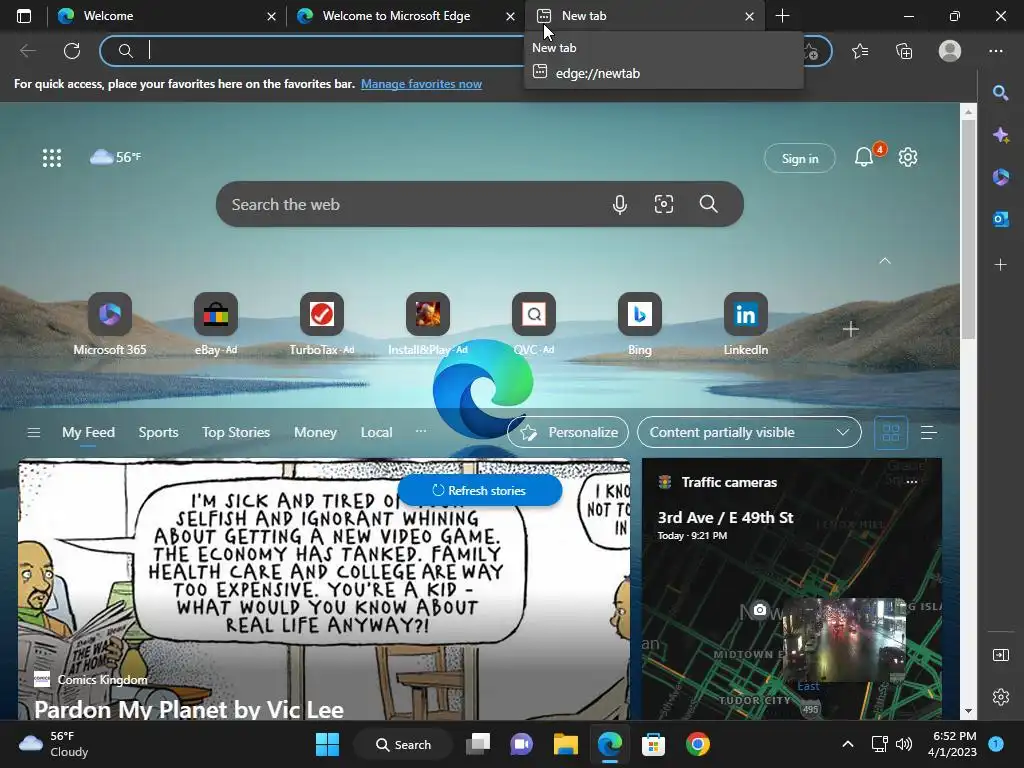Open the Windows Start menu

[327, 744]
